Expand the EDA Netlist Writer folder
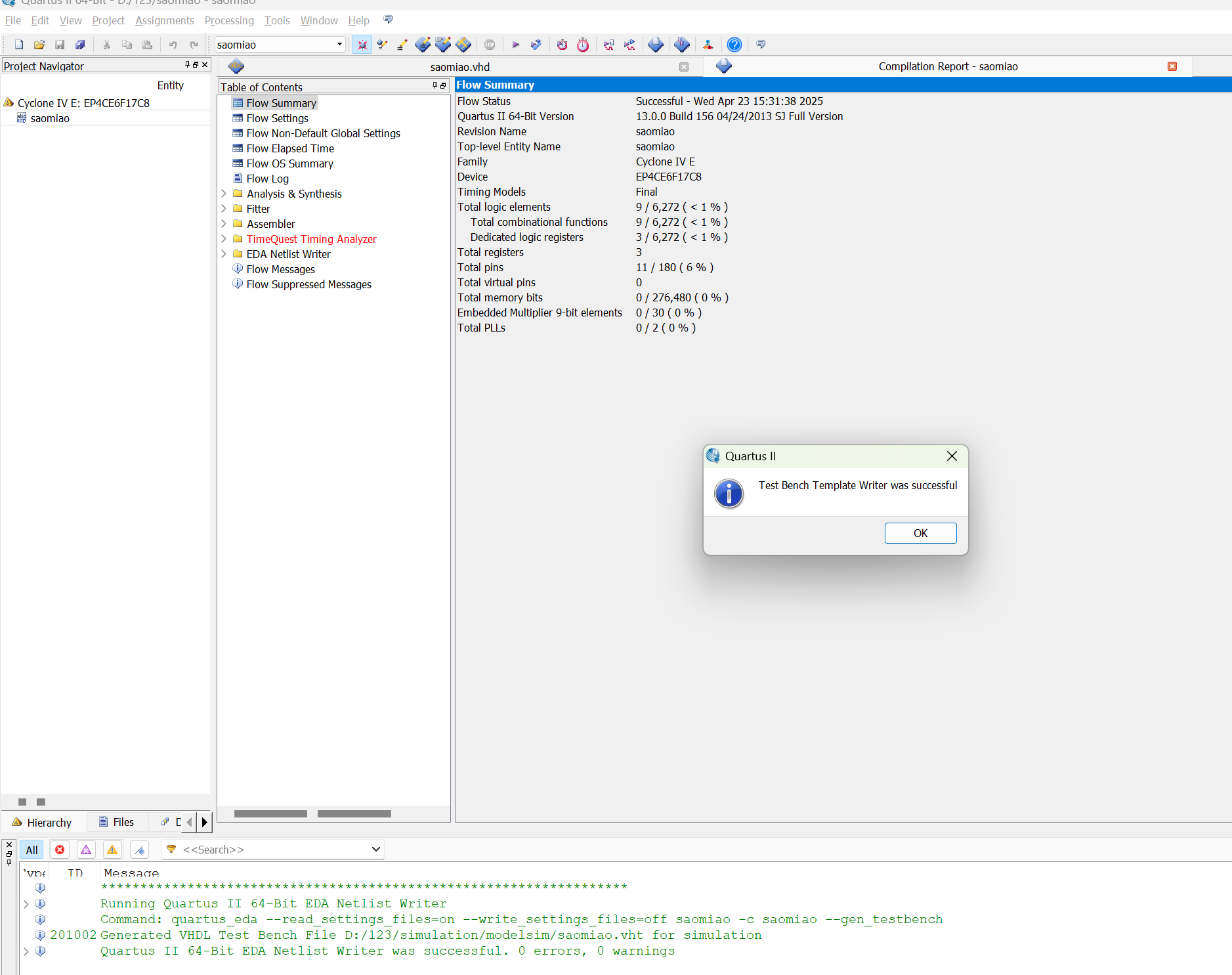 (224, 254)
